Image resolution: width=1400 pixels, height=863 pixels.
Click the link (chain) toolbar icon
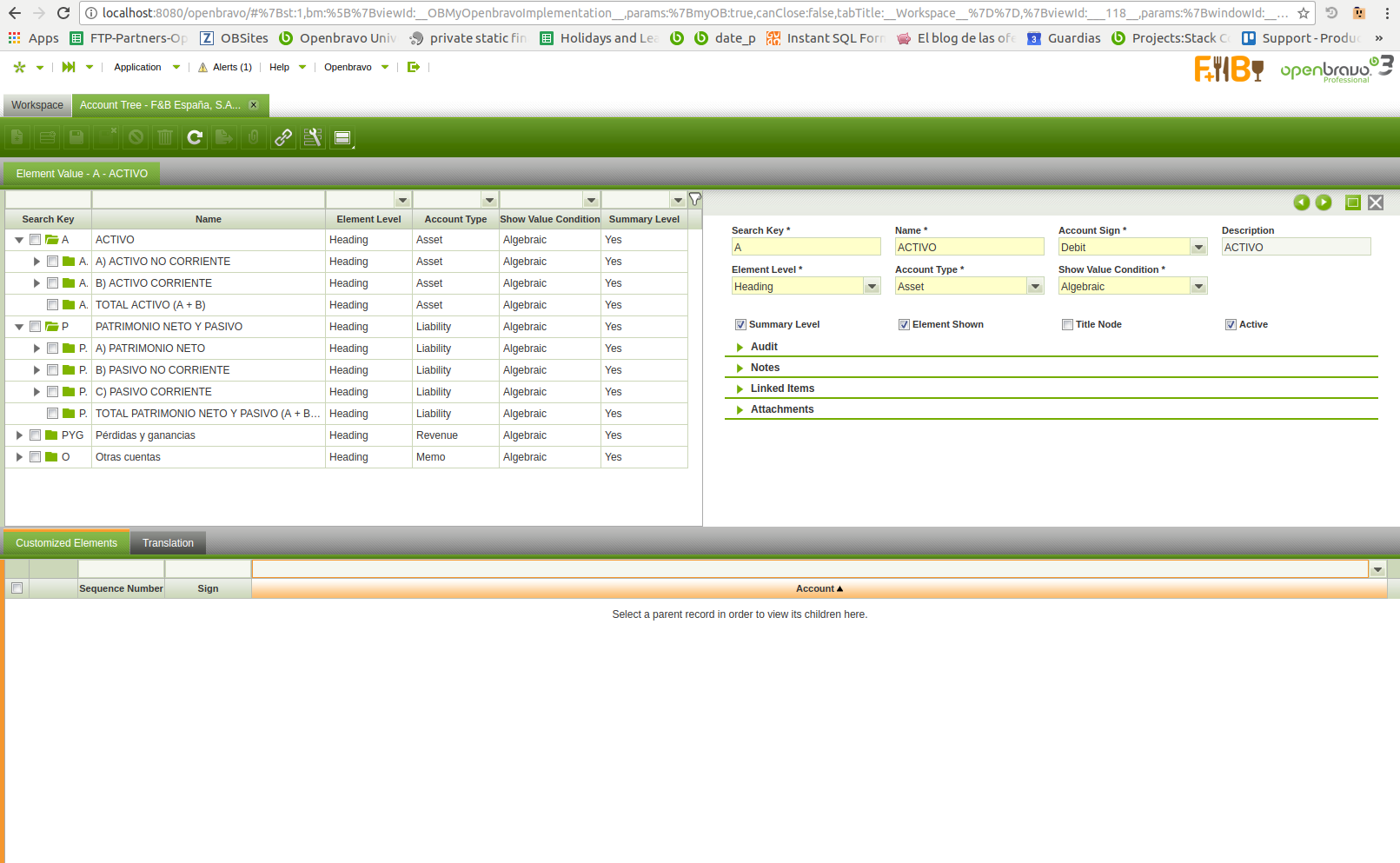[x=283, y=137]
